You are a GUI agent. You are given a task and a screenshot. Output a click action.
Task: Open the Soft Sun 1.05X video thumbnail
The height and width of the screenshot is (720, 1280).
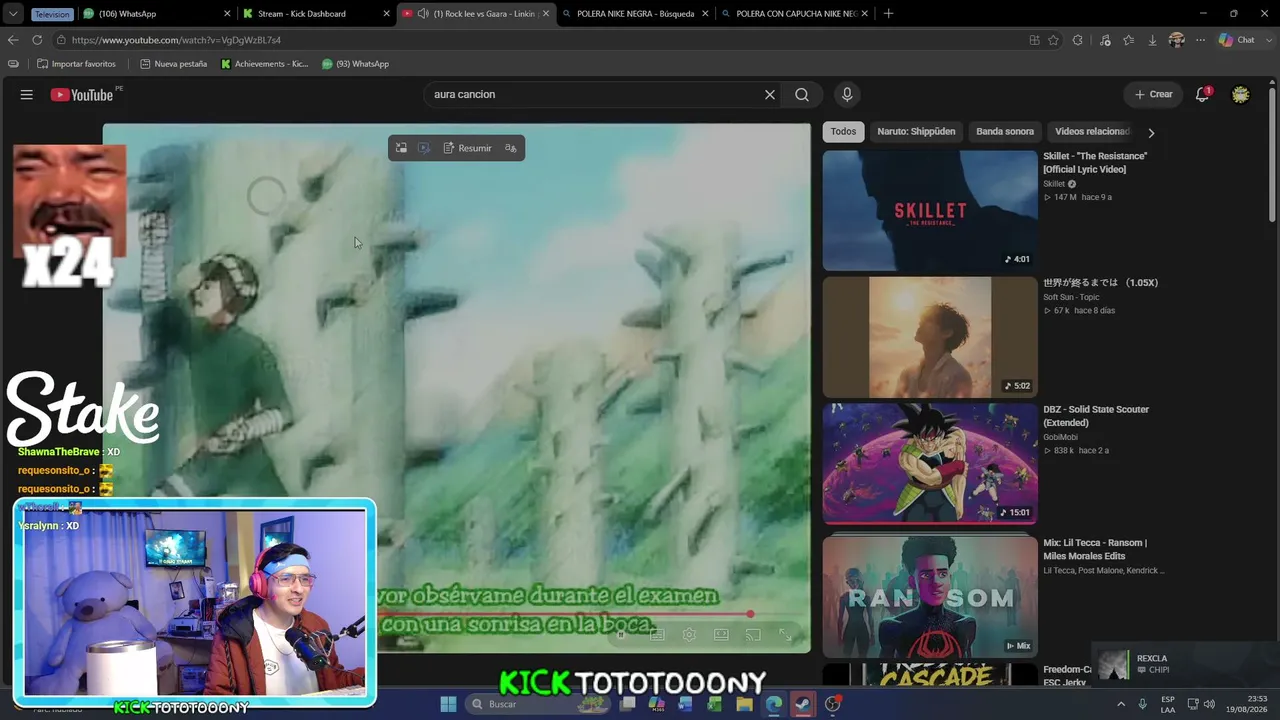coord(930,337)
